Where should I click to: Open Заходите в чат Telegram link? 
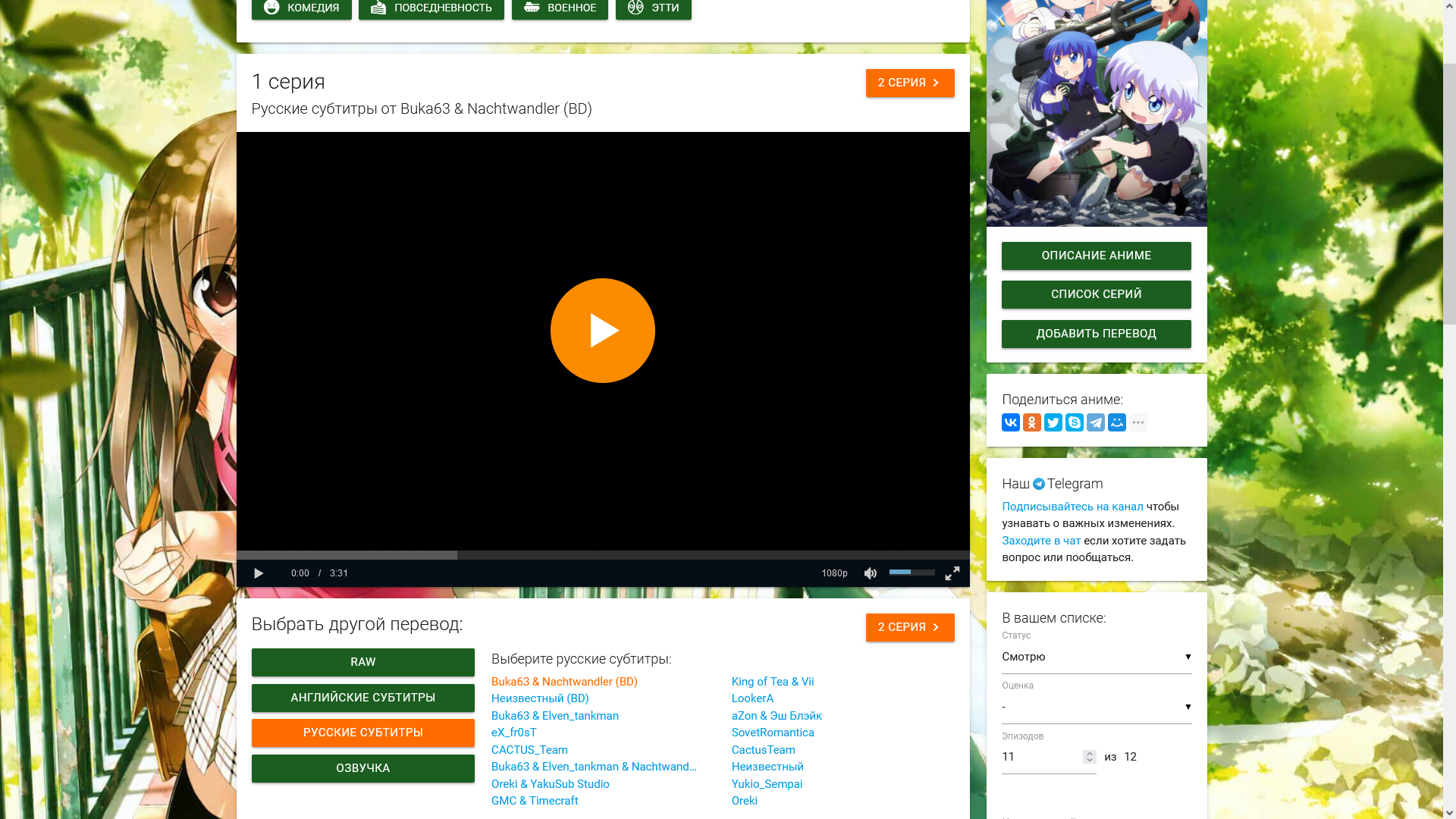pos(1041,541)
